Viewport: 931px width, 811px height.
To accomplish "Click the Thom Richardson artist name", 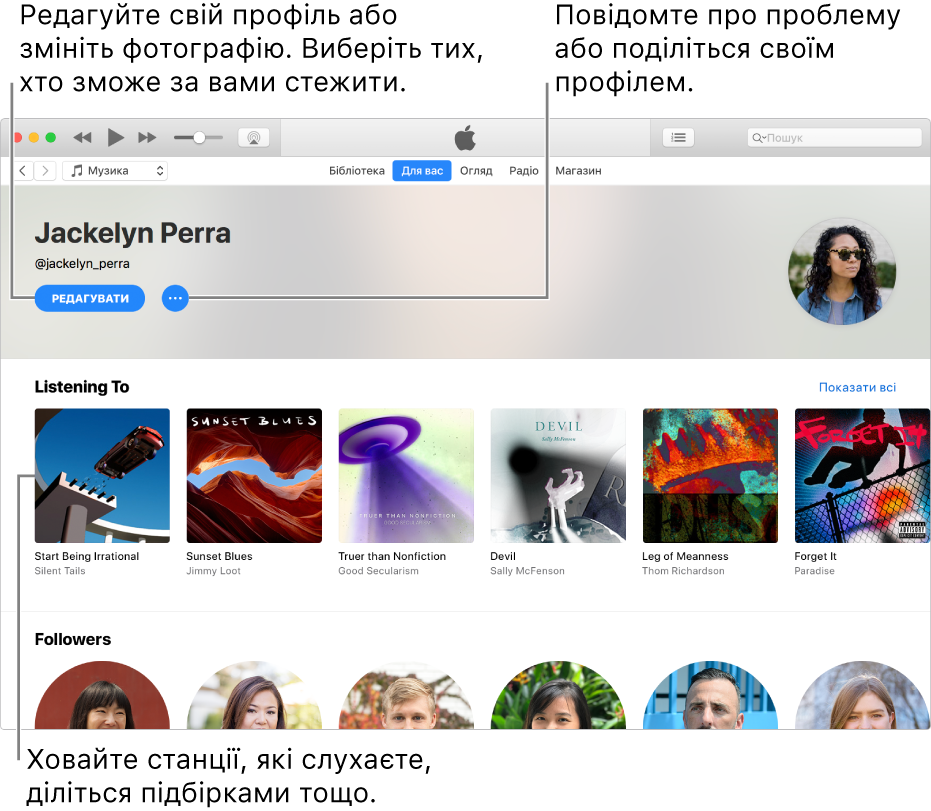I will point(683,571).
